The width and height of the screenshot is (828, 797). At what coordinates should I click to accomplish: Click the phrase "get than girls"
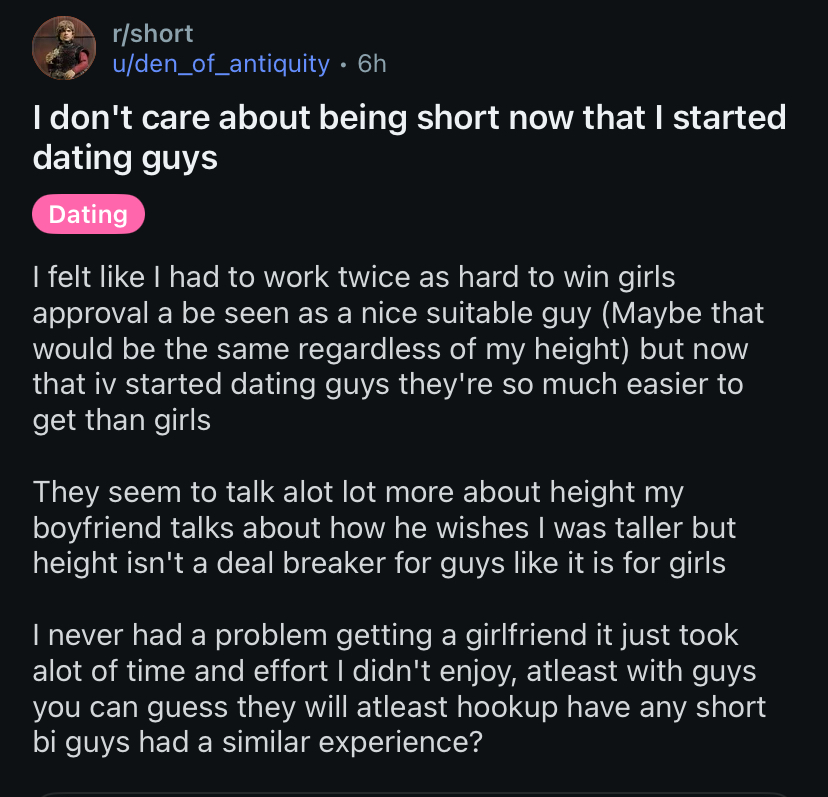pos(121,420)
